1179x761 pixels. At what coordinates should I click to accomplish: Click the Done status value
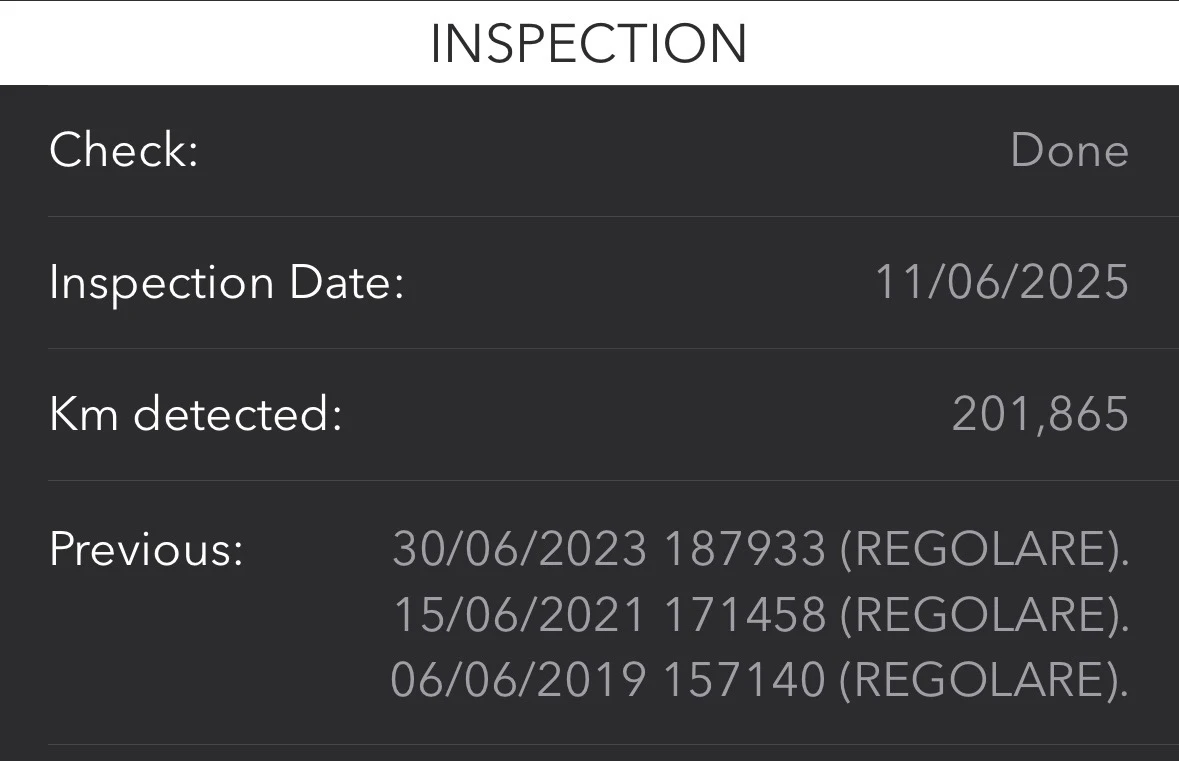tap(1069, 151)
